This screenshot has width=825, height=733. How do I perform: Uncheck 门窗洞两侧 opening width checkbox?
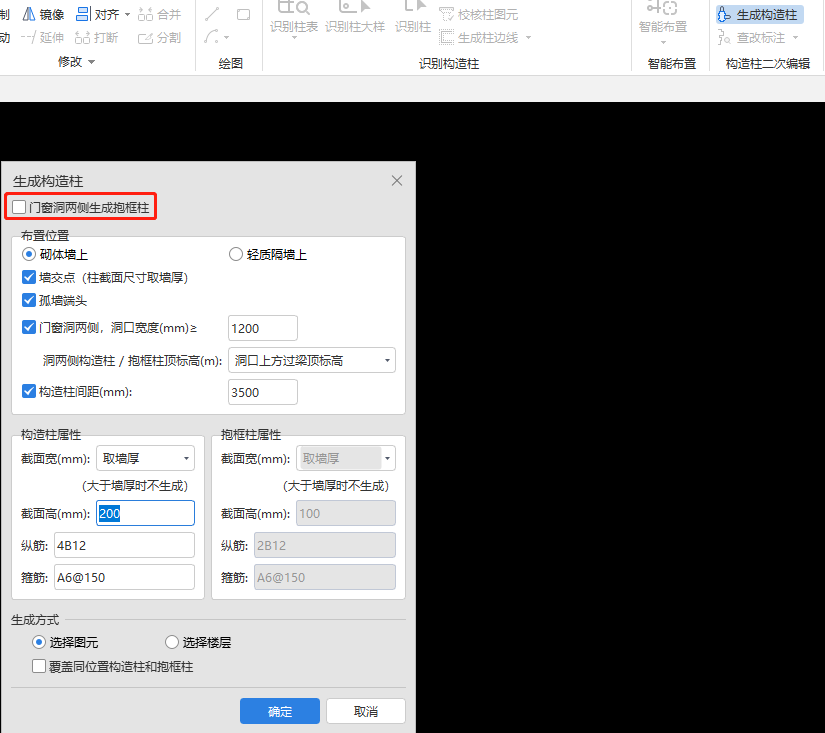29,328
